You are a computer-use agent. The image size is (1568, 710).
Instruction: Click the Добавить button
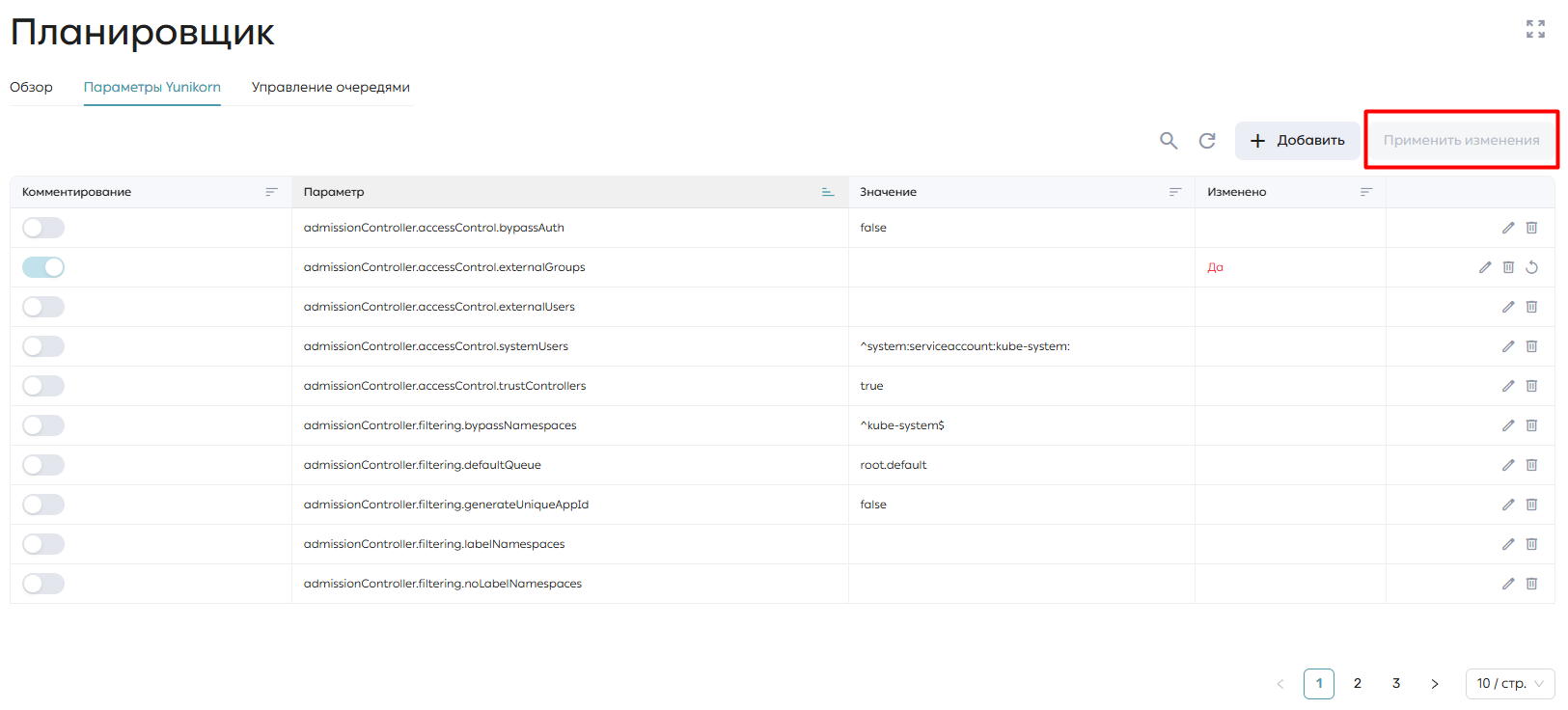point(1298,141)
